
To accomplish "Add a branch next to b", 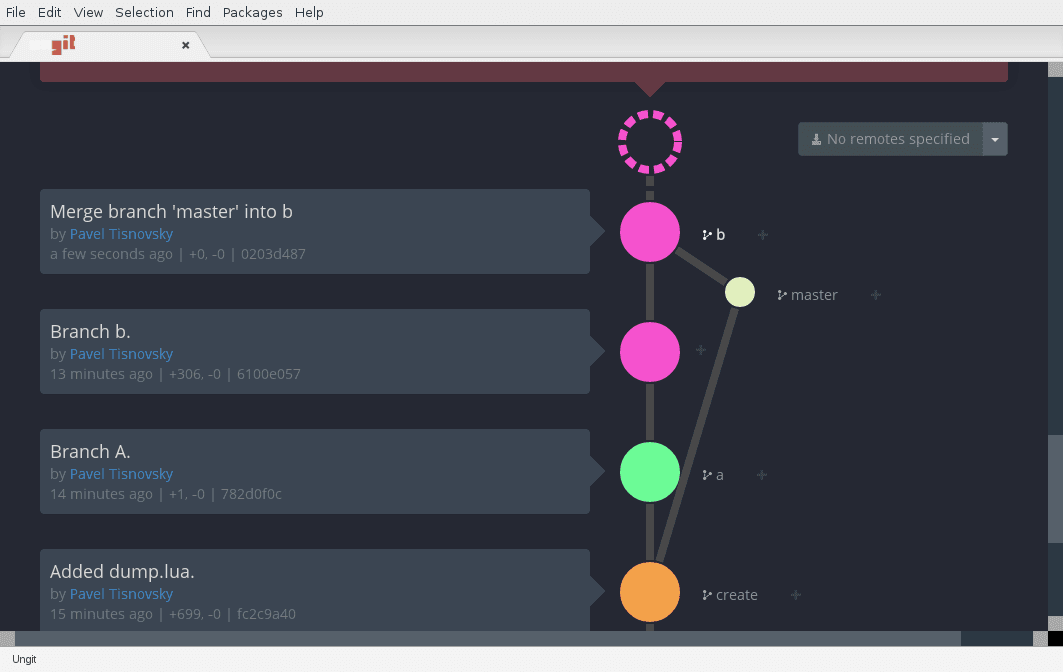I will pyautogui.click(x=763, y=235).
